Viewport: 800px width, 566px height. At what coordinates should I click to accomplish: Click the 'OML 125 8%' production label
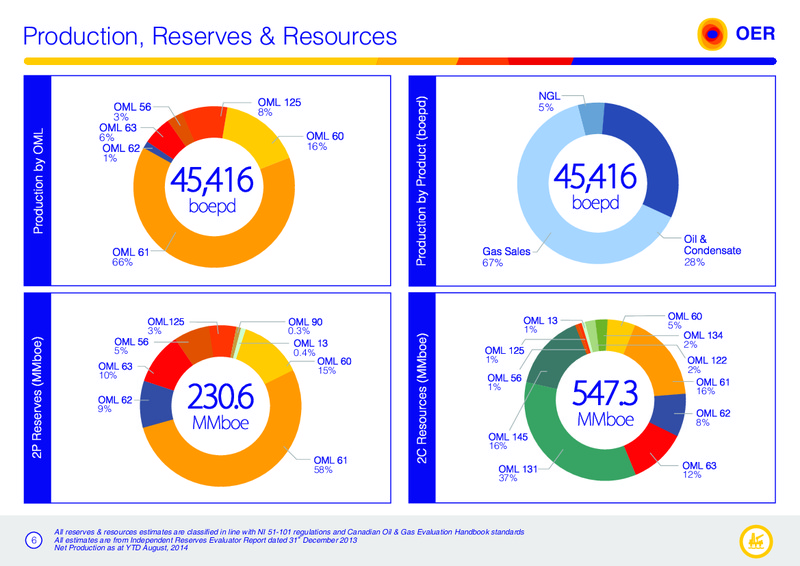click(x=279, y=107)
